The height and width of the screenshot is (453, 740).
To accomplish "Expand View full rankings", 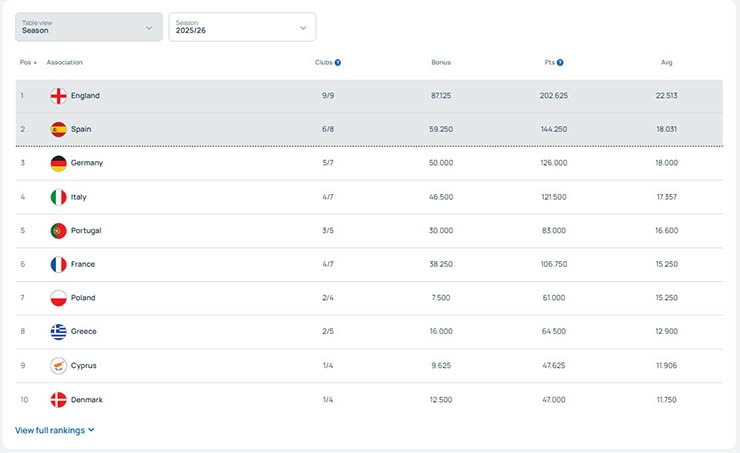I will [x=55, y=430].
